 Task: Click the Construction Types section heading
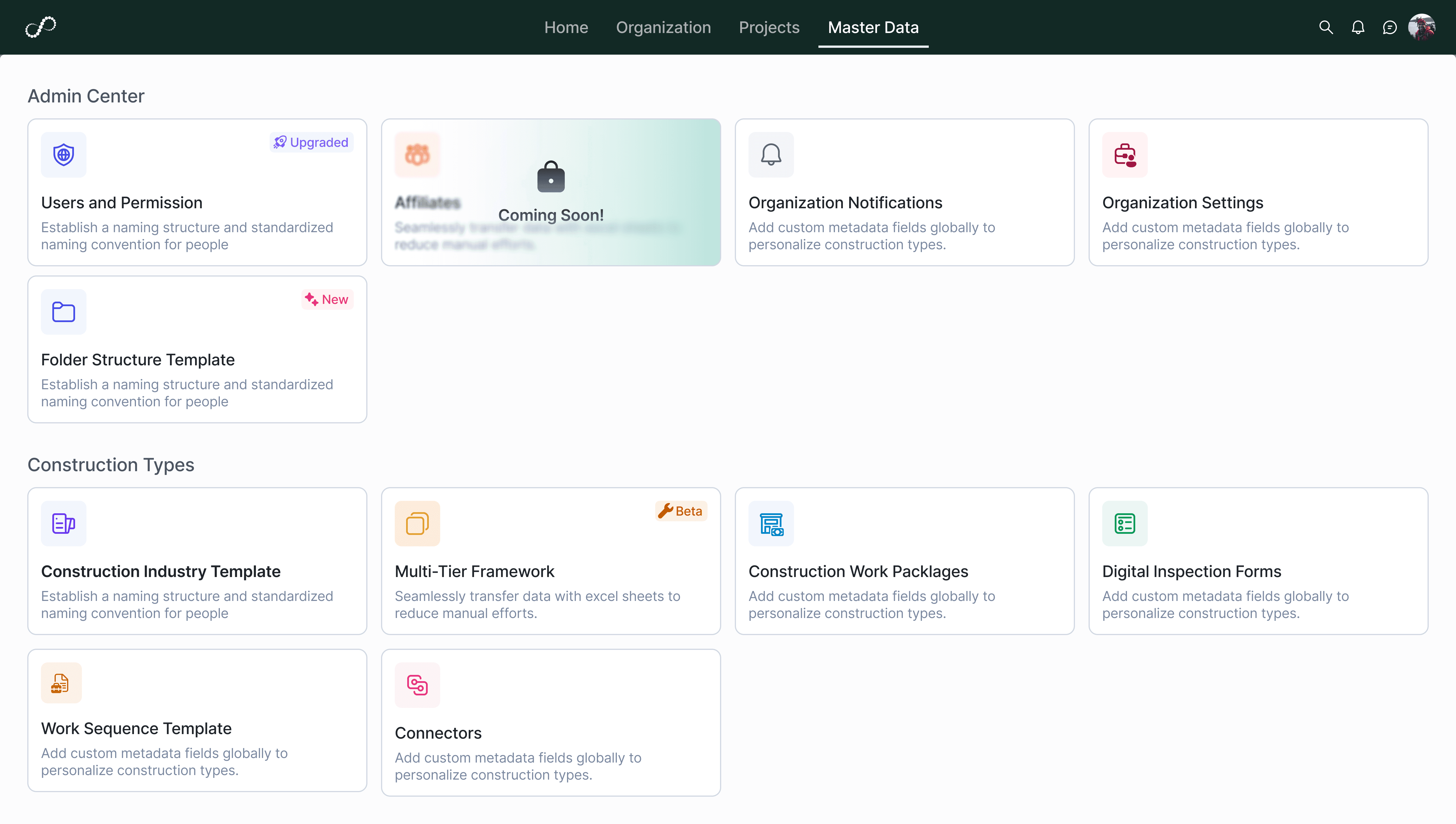pos(111,465)
